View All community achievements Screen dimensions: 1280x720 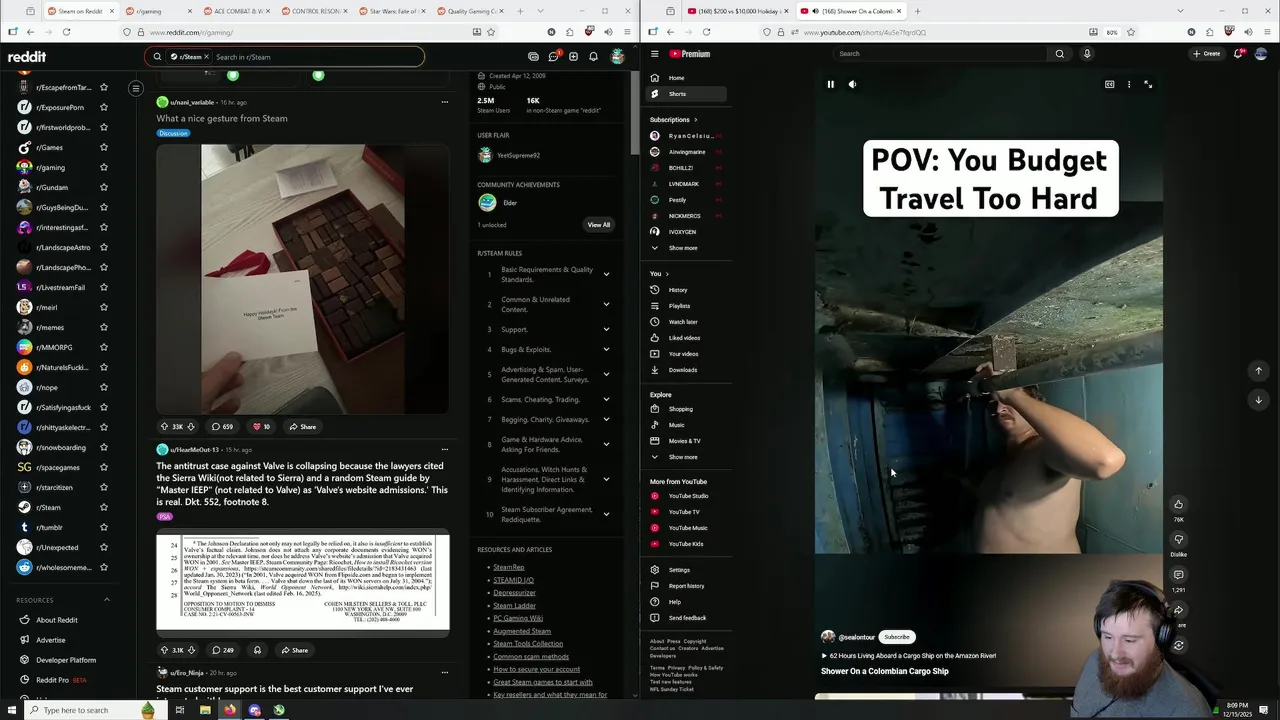click(598, 225)
